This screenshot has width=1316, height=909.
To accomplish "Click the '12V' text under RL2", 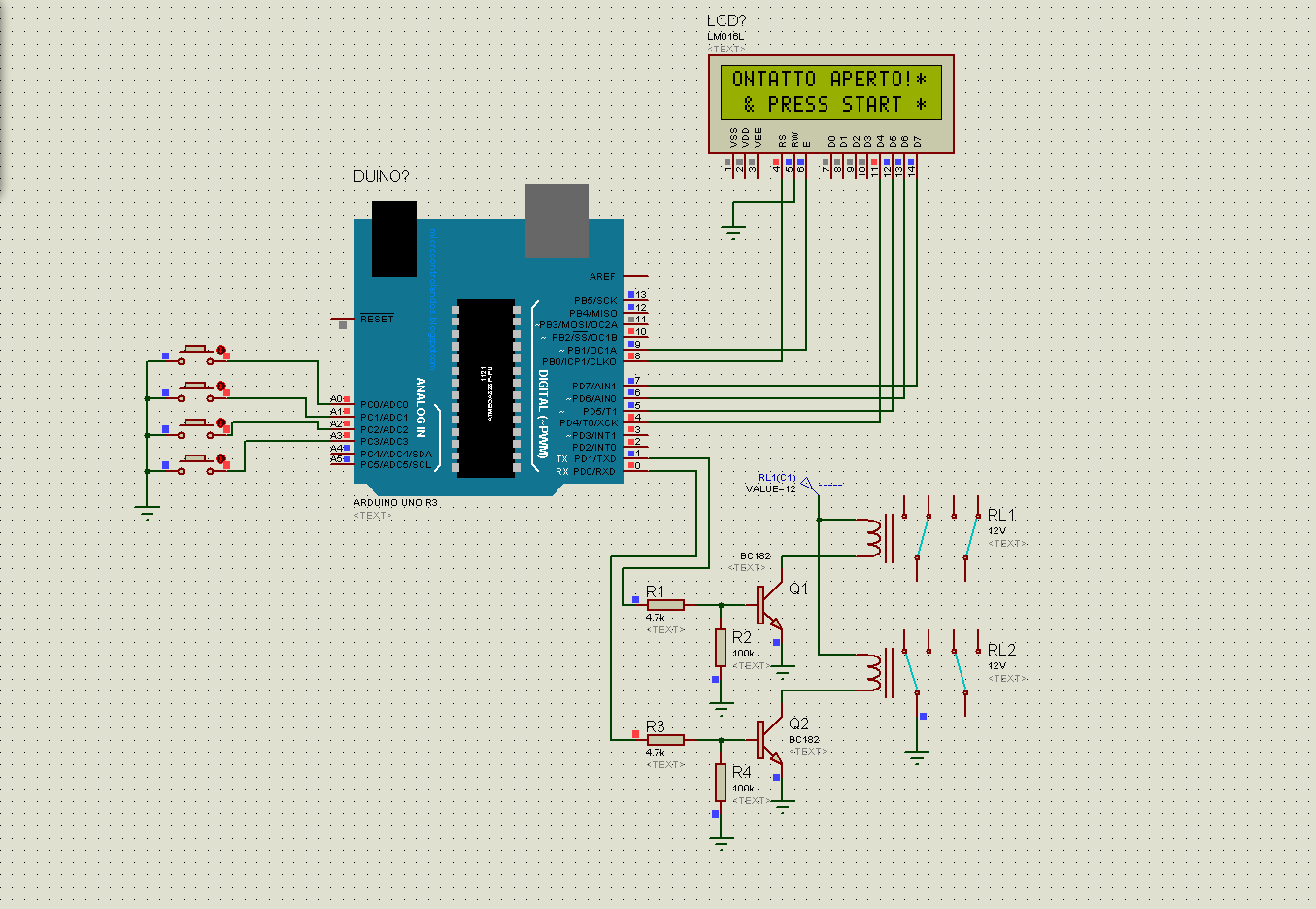I will pyautogui.click(x=997, y=666).
